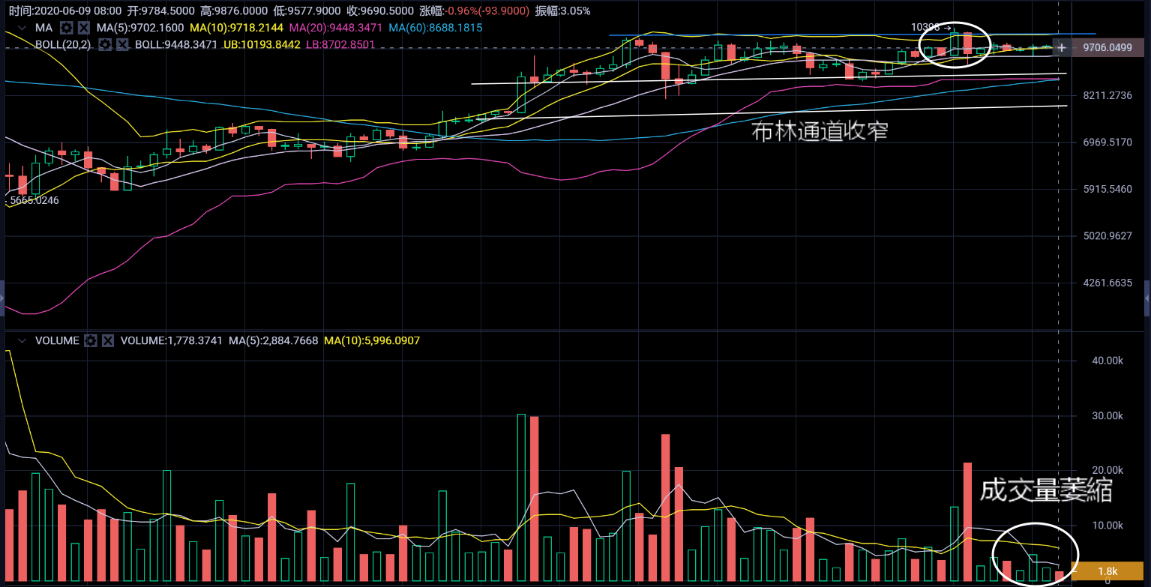Open MA indicator settings gear

click(65, 28)
